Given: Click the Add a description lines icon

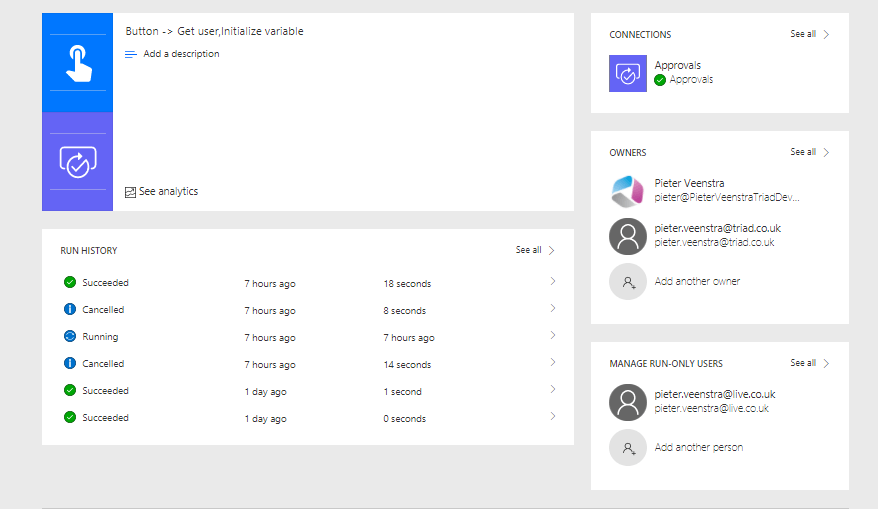Looking at the screenshot, I should pos(130,54).
